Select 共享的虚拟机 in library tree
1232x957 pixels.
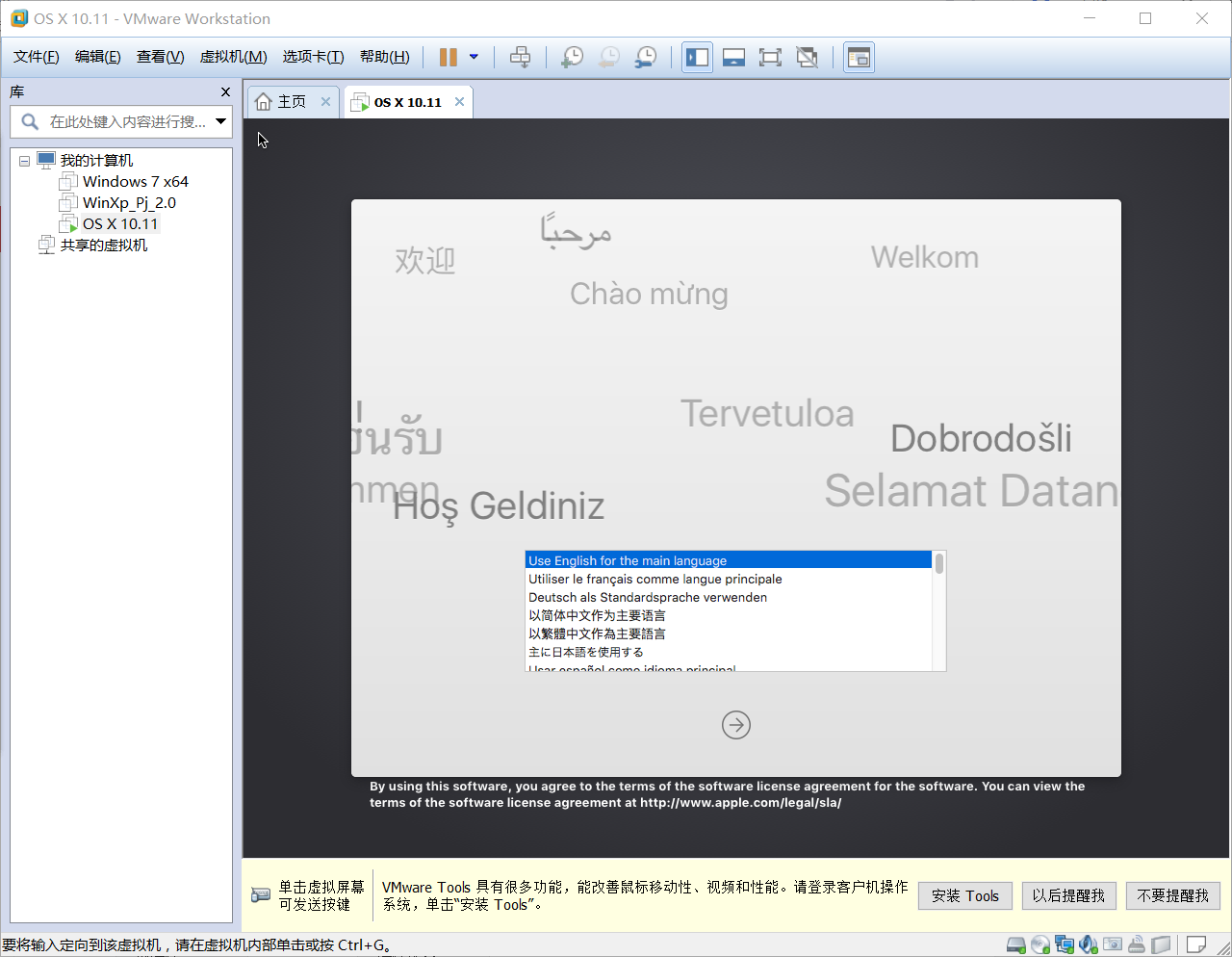104,246
